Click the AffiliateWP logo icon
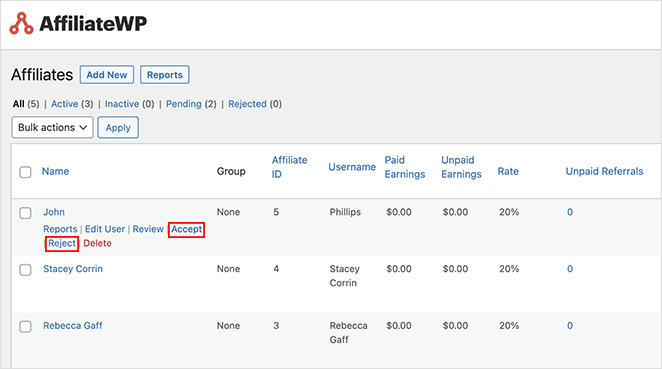Viewport: 662px width, 369px height. pyautogui.click(x=21, y=23)
